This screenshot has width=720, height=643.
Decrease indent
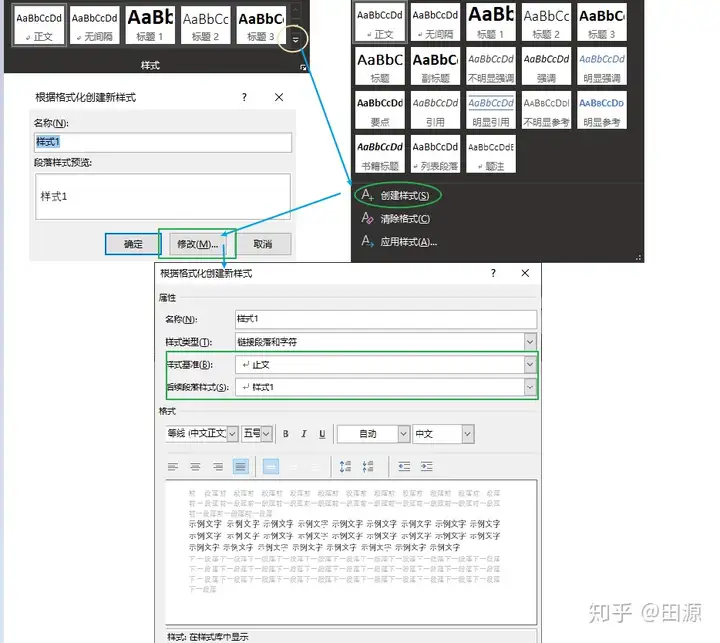point(404,467)
